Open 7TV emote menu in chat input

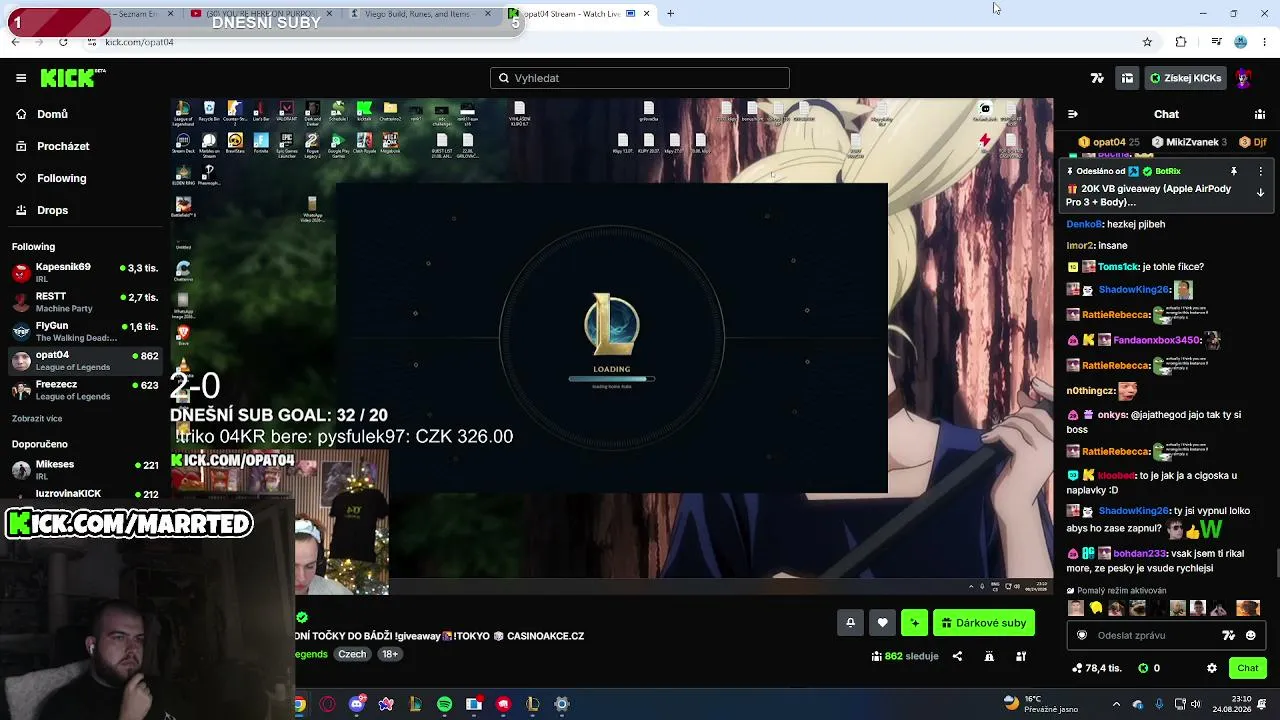(1229, 635)
